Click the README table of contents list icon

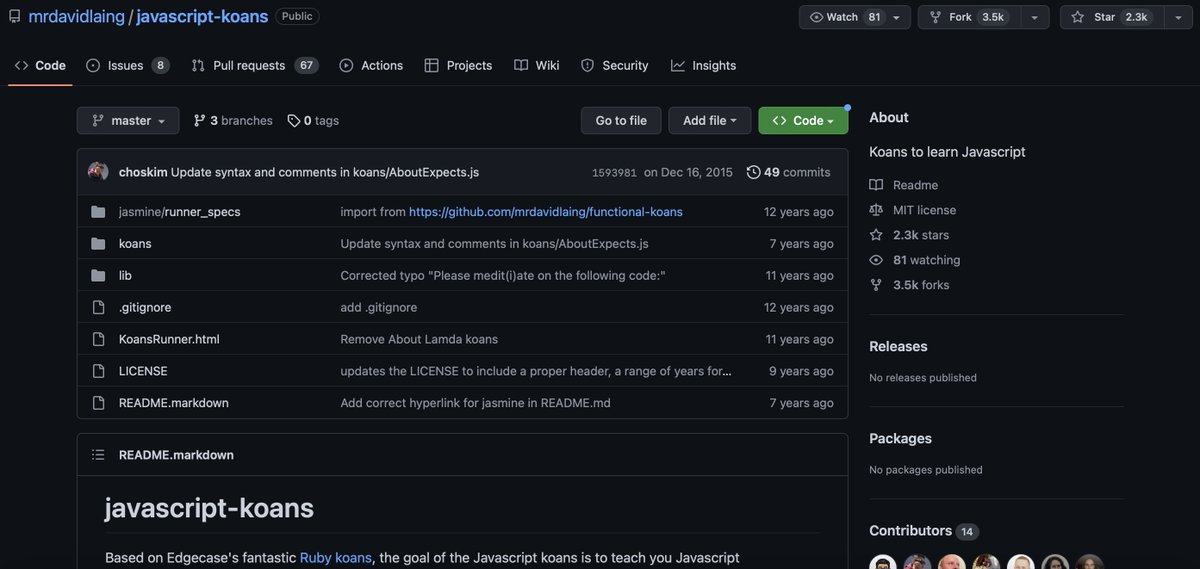pyautogui.click(x=98, y=455)
